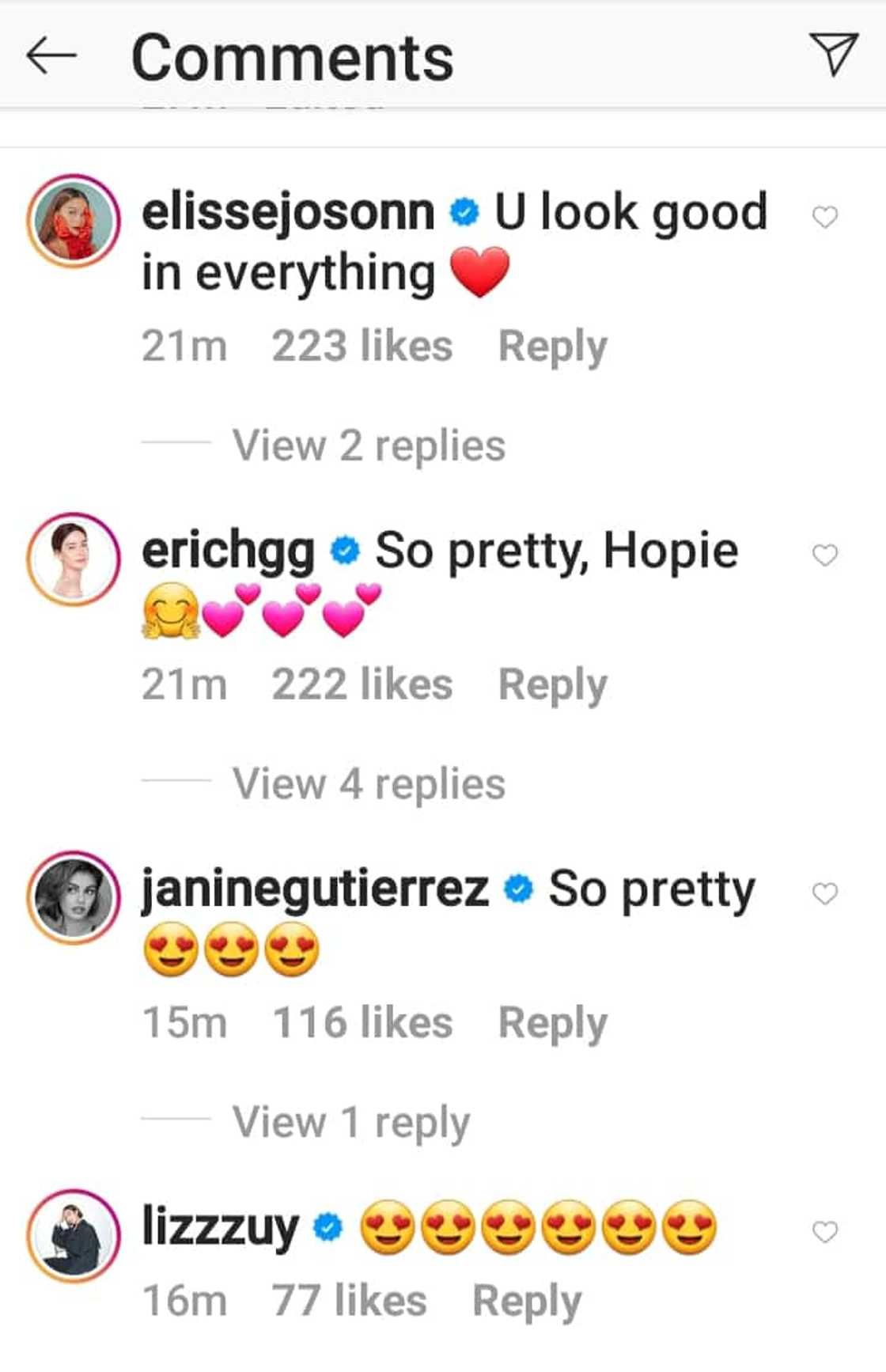Screen dimensions: 886x1372
Task: Reply to janinegutierrez's comment
Action: click(552, 1023)
